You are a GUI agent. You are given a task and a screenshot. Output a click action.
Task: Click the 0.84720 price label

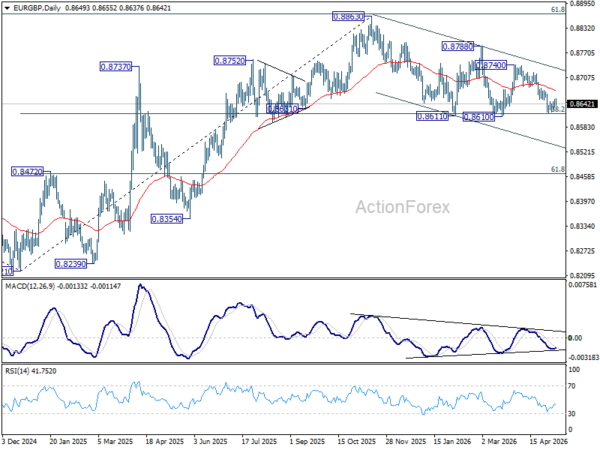(28, 172)
